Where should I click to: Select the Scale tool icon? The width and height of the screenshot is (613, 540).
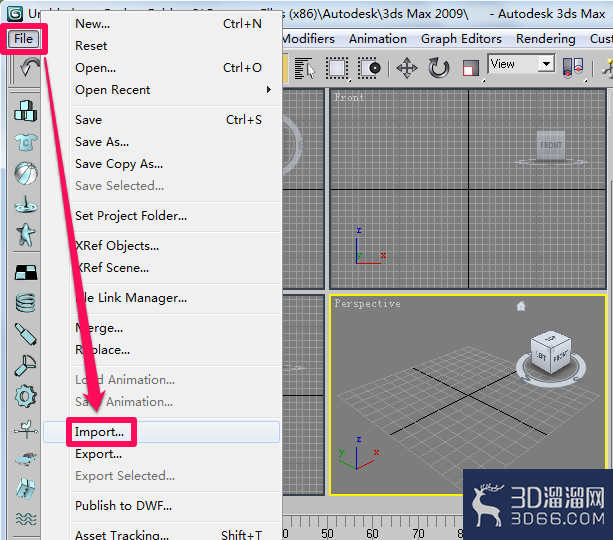(471, 69)
